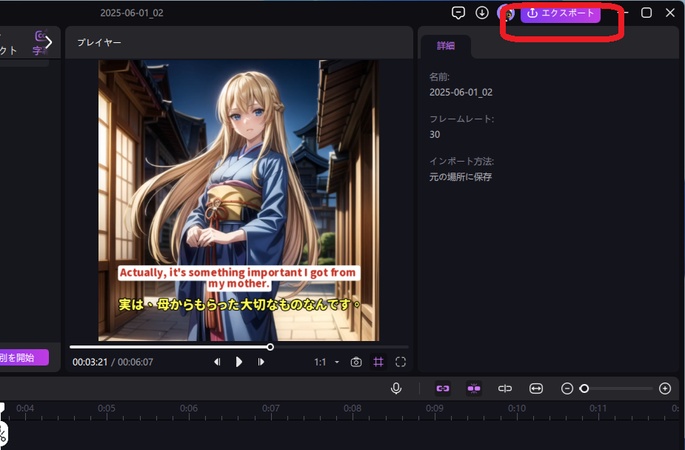Screen dimensions: 685x450
Task: Zoom in the timeline with plus button
Action: 665,388
